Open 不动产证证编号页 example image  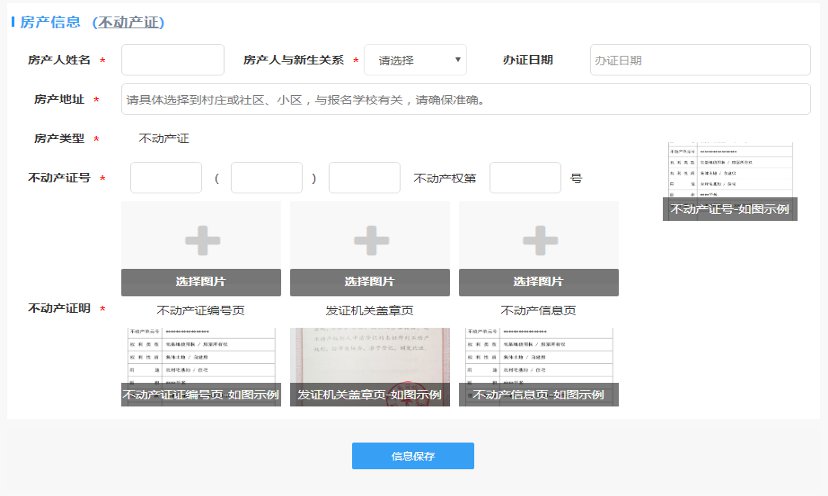201,366
